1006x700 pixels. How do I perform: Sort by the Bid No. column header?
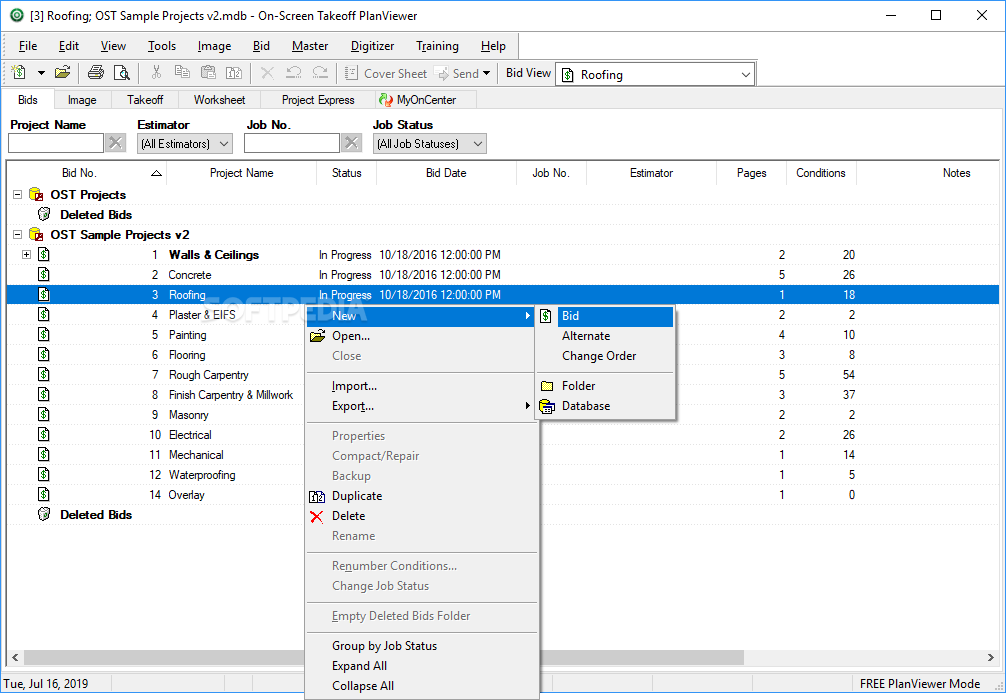click(86, 173)
